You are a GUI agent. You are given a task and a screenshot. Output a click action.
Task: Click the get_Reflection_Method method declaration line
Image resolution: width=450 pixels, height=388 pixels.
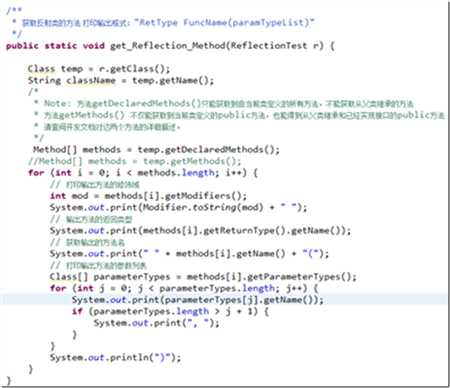tap(170, 46)
